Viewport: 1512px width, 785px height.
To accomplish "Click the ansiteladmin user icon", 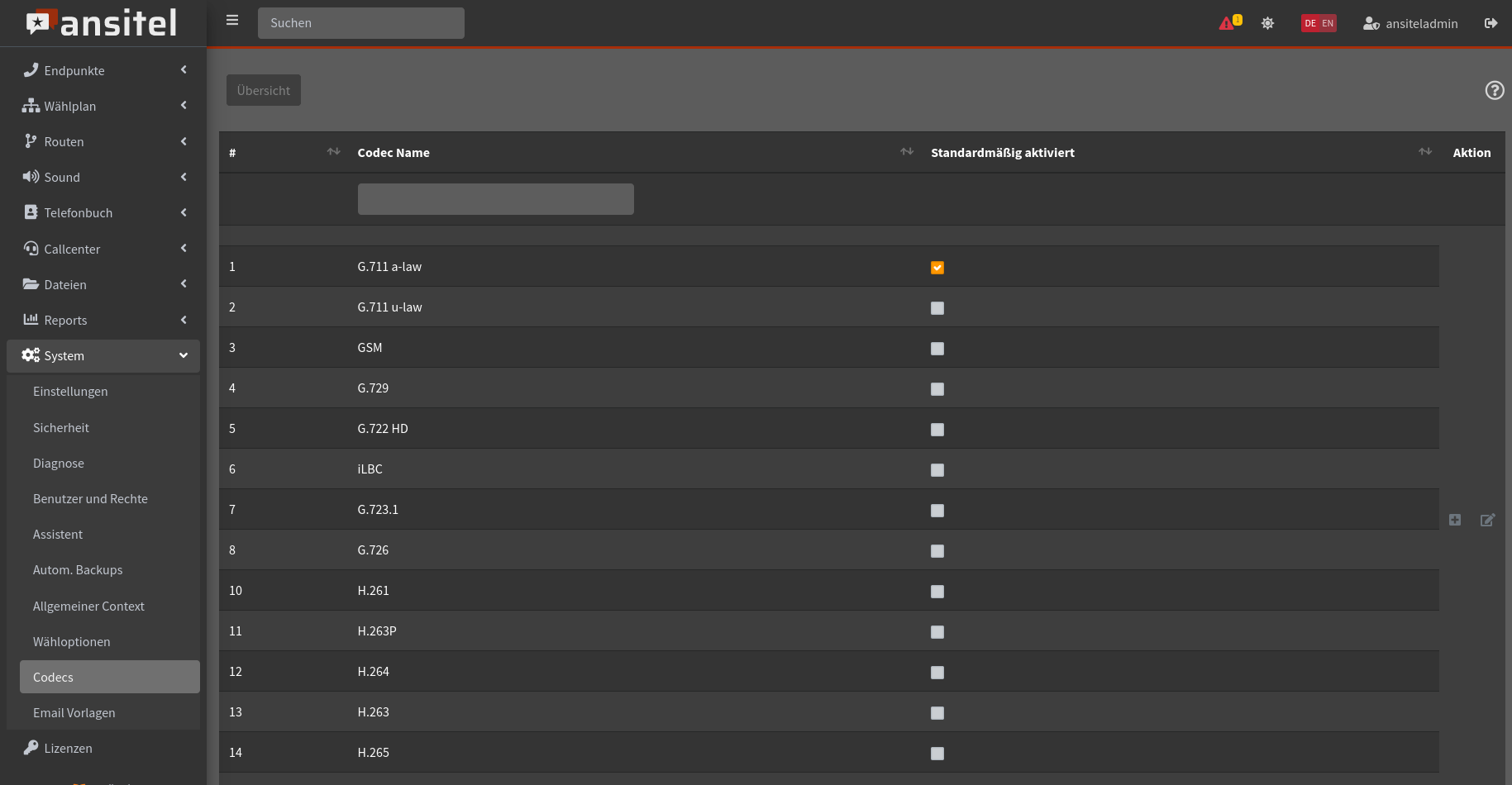I will click(1371, 23).
